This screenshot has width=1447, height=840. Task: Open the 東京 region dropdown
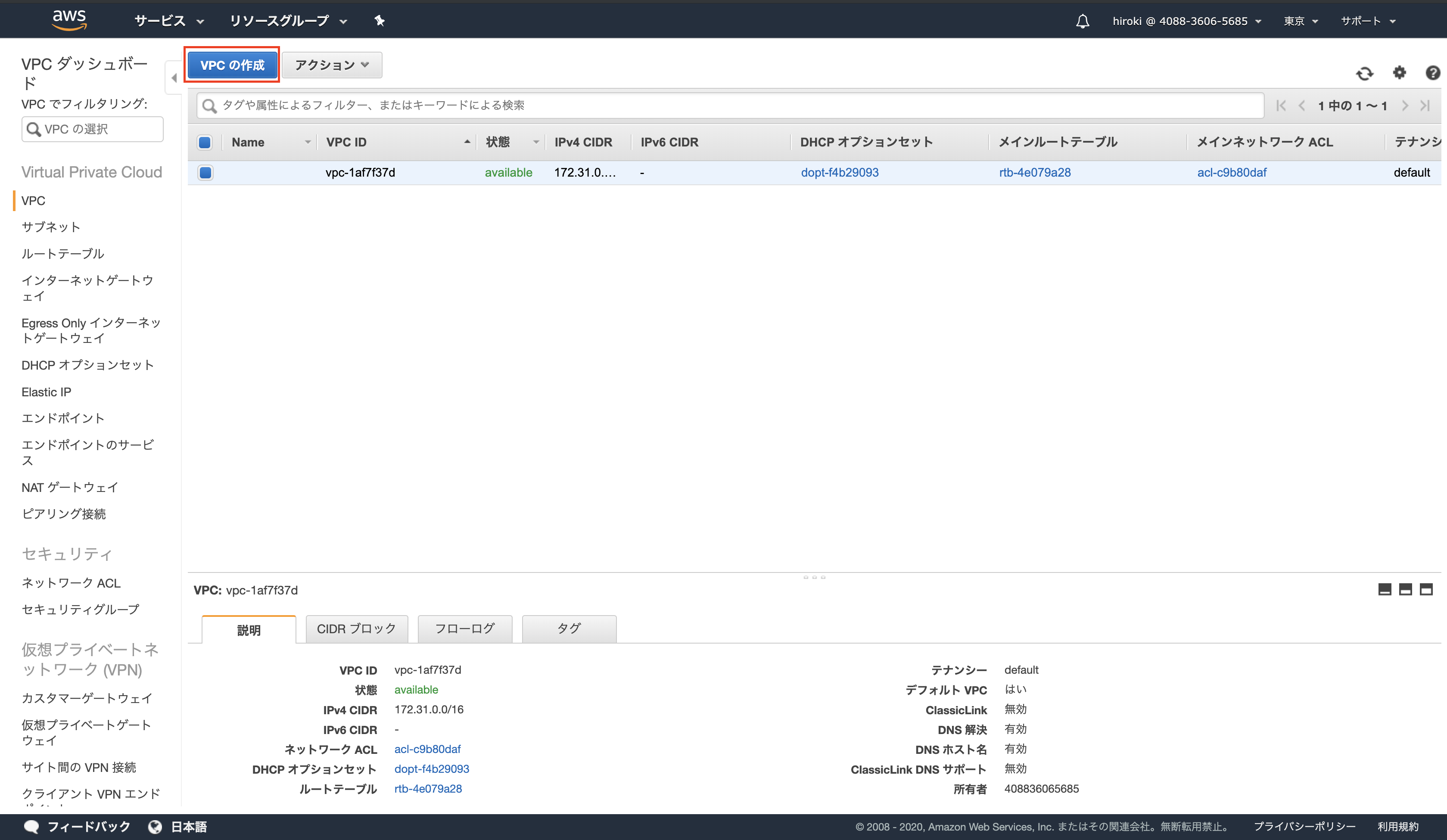(1300, 21)
